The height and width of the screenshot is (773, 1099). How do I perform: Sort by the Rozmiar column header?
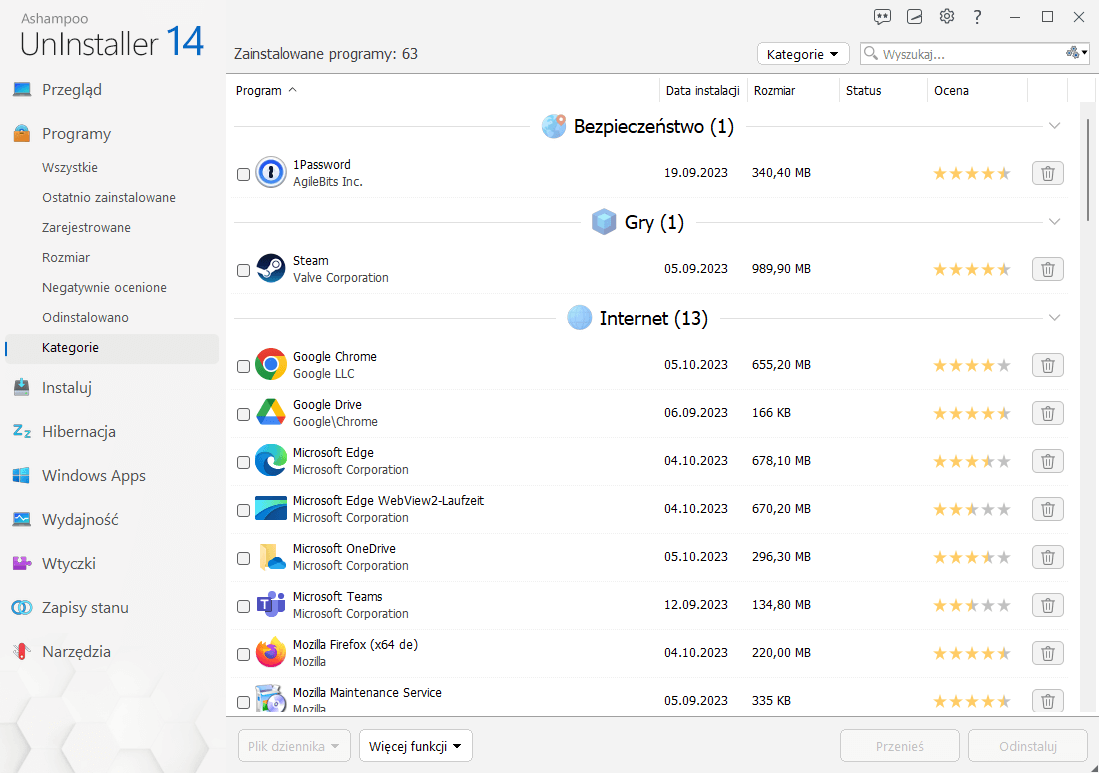[x=774, y=90]
